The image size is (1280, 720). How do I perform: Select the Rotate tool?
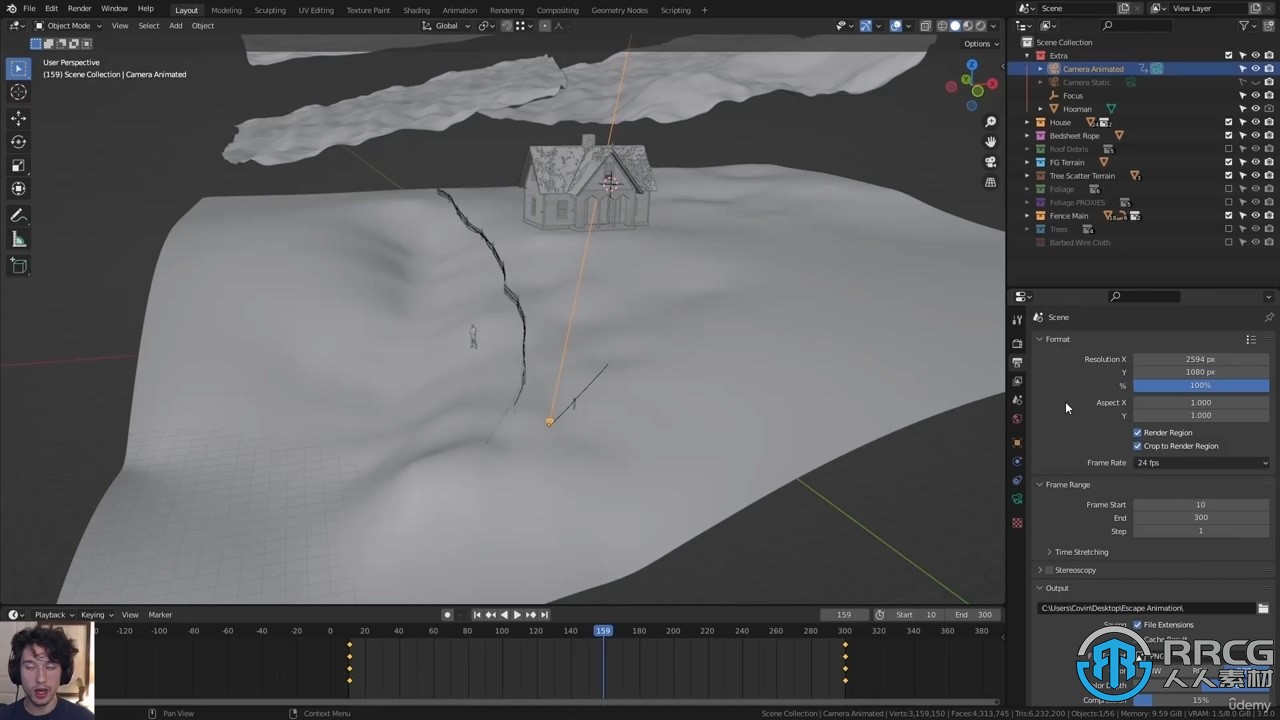[18, 142]
